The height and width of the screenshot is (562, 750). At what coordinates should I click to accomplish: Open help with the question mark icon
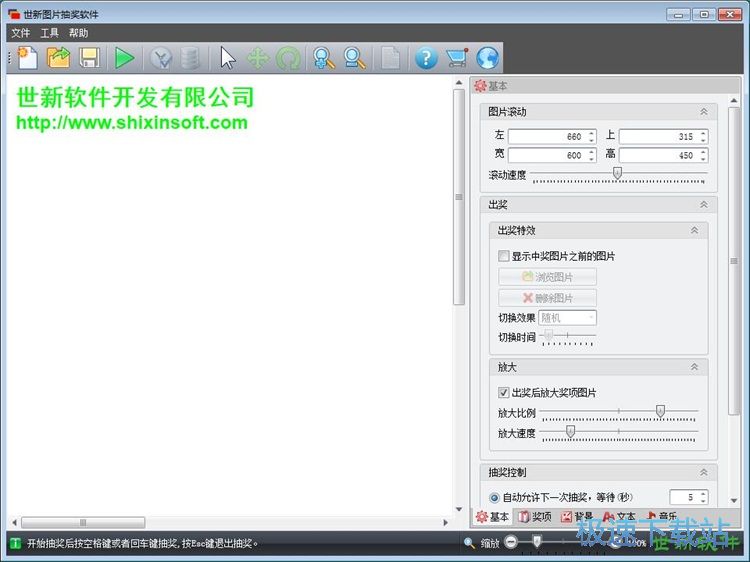click(426, 58)
